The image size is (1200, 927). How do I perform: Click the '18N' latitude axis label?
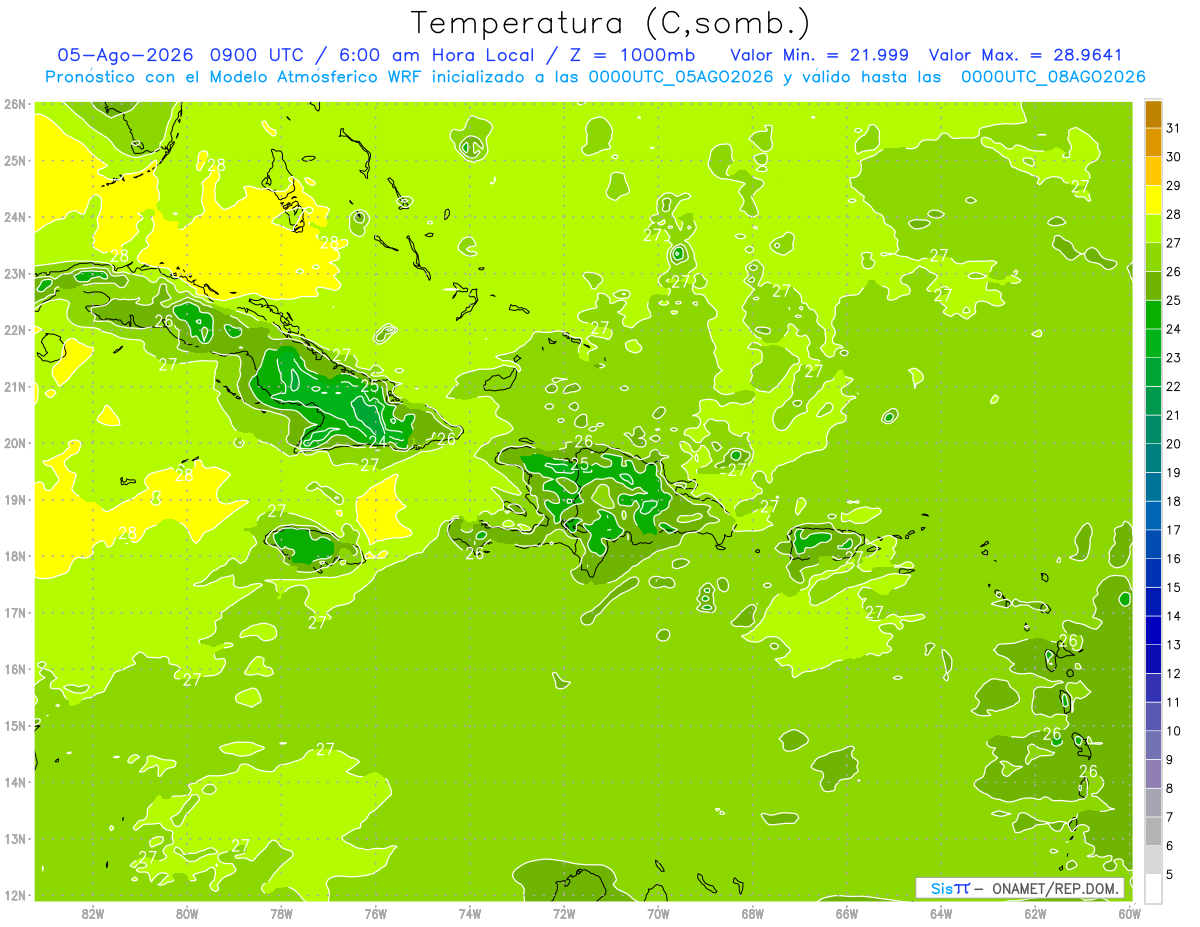point(15,556)
